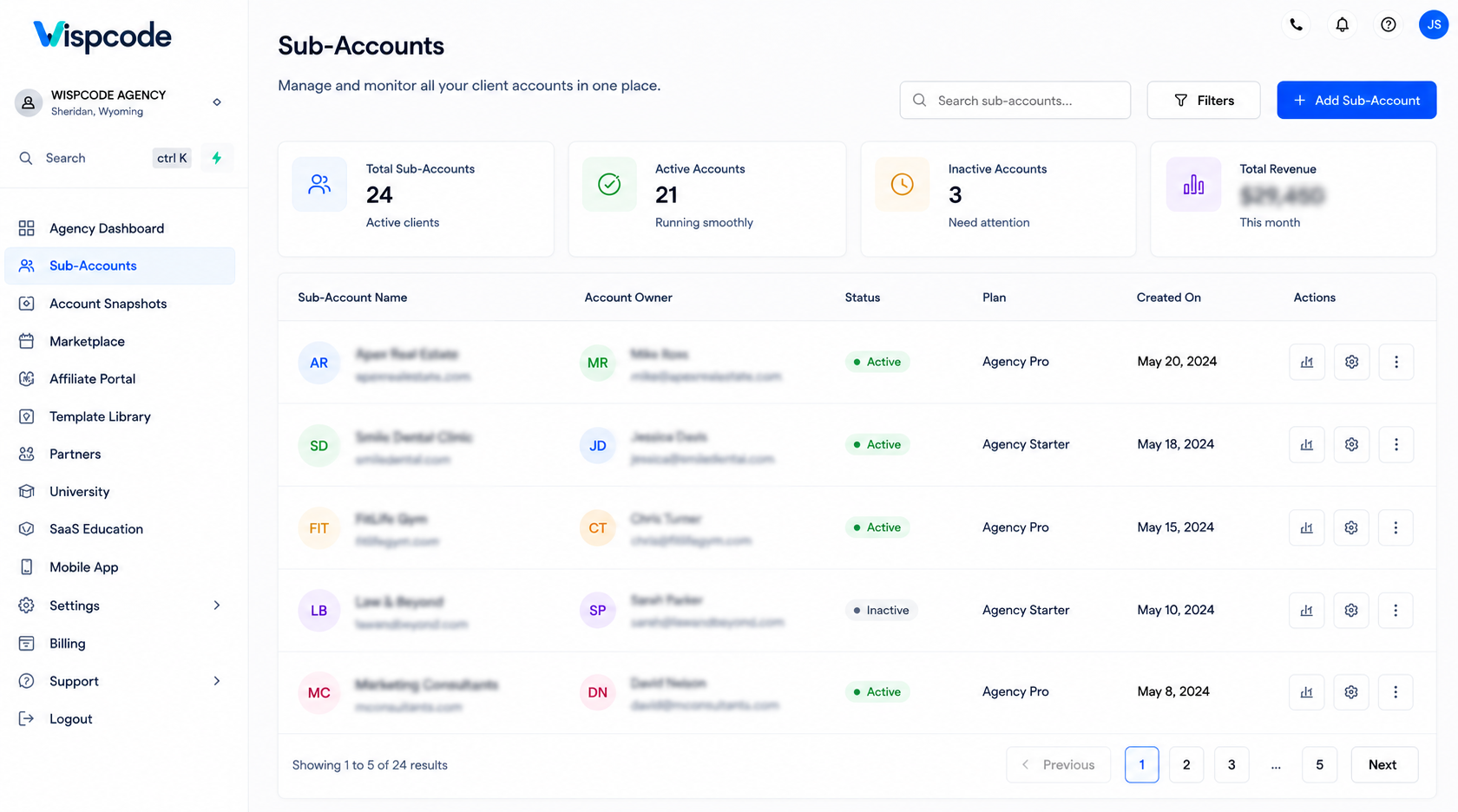Go to Next page of results
This screenshot has width=1458, height=812.
[1384, 764]
